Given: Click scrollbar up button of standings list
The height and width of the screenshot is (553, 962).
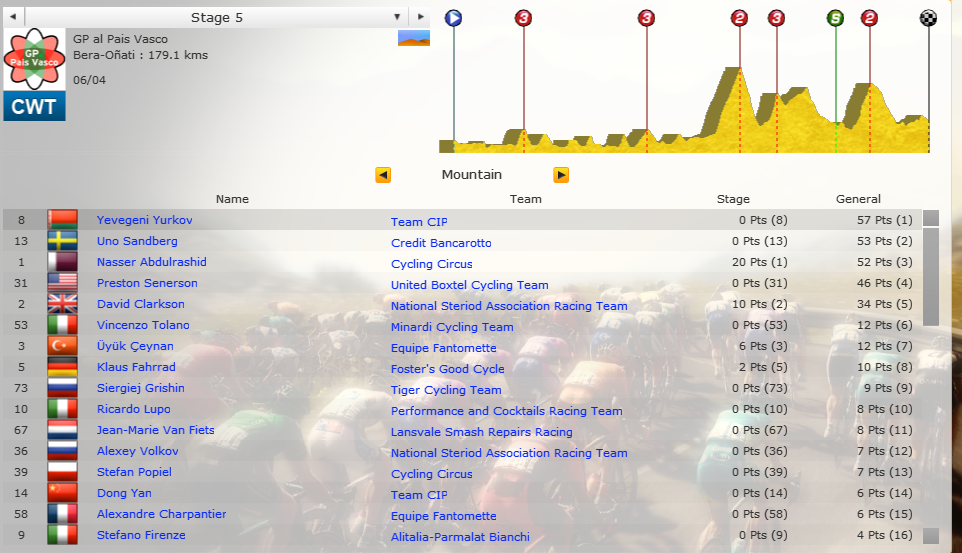Looking at the screenshot, I should click(931, 218).
